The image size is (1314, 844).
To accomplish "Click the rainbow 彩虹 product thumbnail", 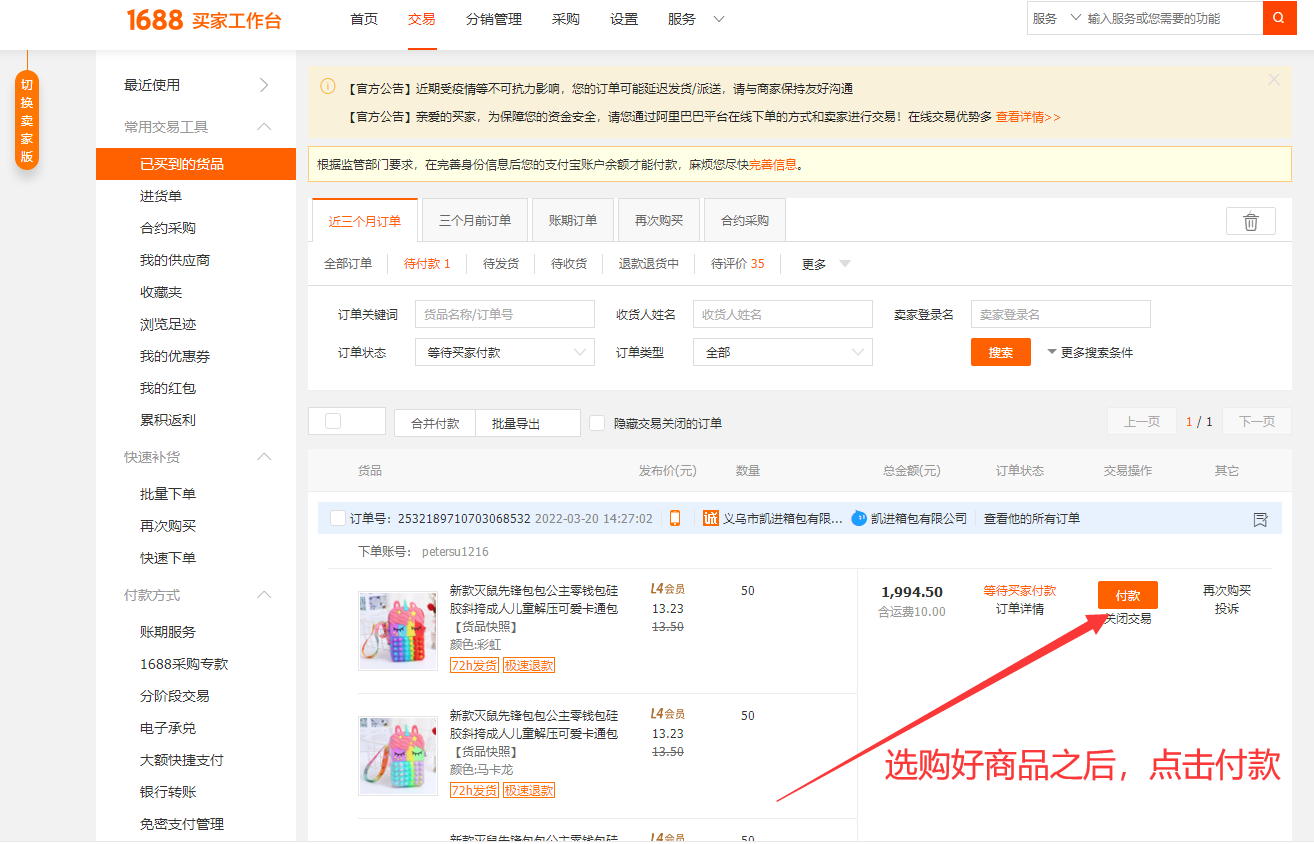I will (x=398, y=631).
